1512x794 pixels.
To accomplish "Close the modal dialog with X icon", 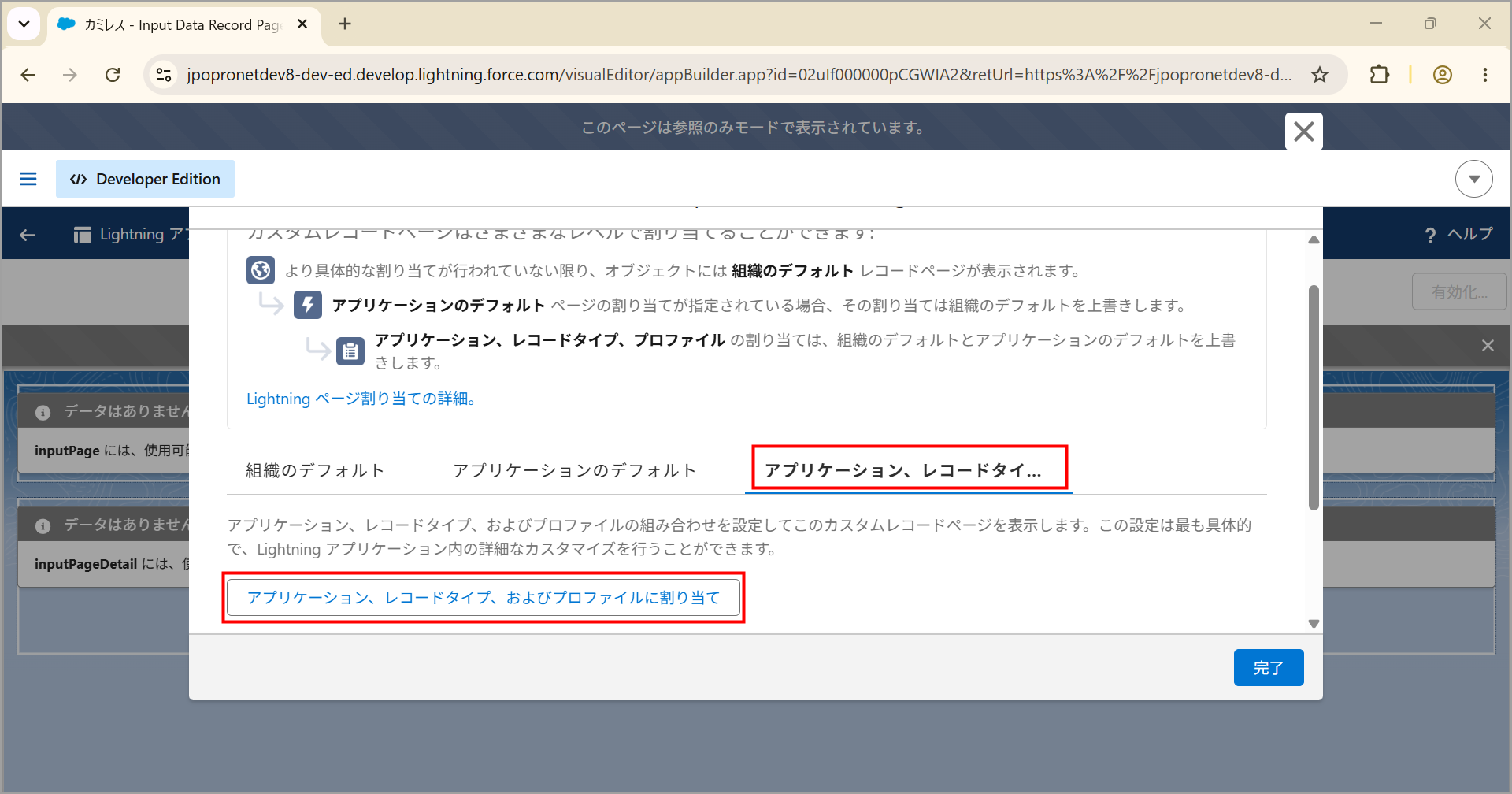I will (1304, 132).
